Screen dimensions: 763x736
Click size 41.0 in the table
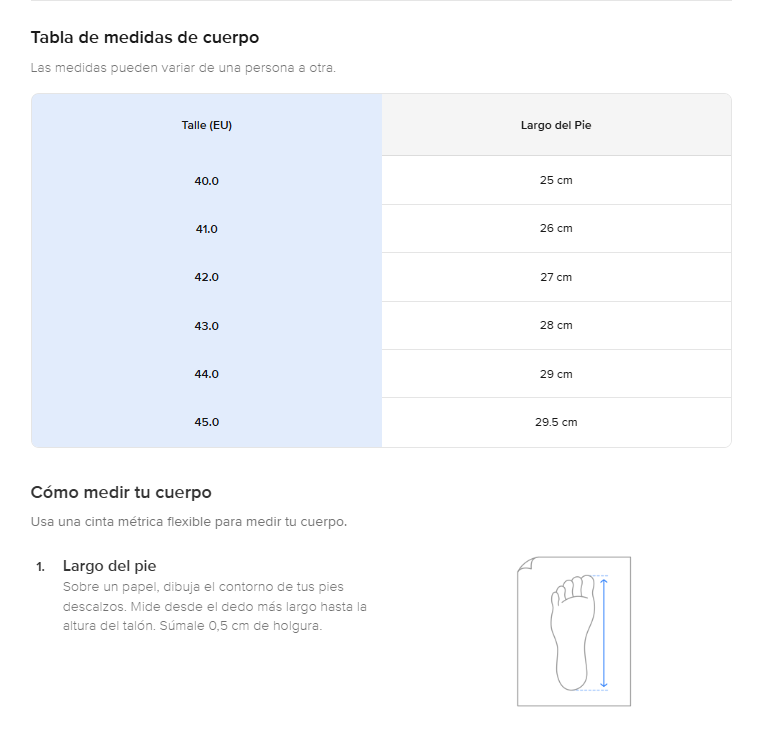[x=206, y=229]
